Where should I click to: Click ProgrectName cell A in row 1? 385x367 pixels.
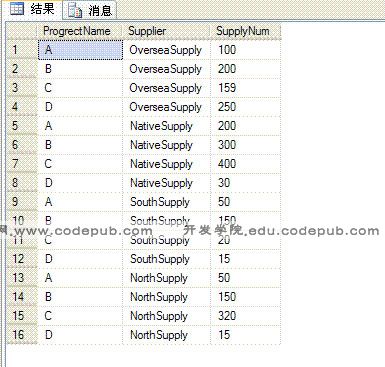pos(80,50)
